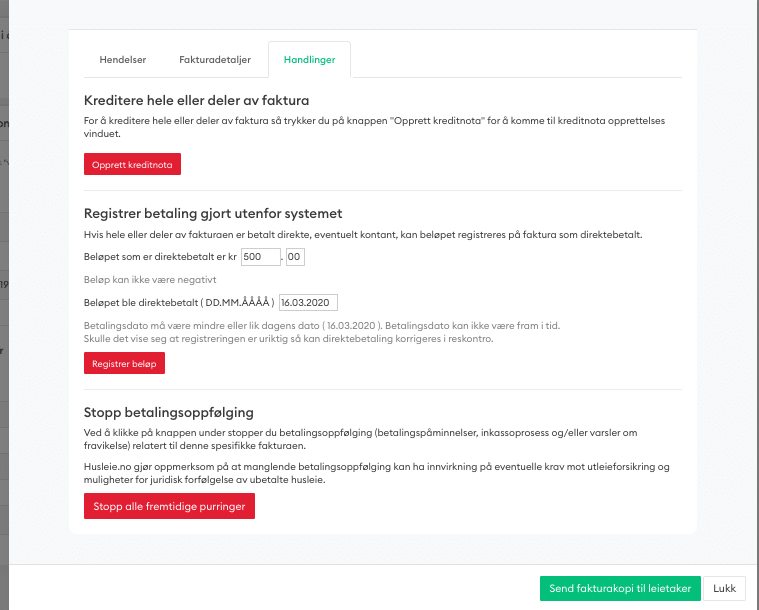Screen dimensions: 759x610
Task: Click the Beløpet ble direktebetalt date label
Action: [179, 302]
